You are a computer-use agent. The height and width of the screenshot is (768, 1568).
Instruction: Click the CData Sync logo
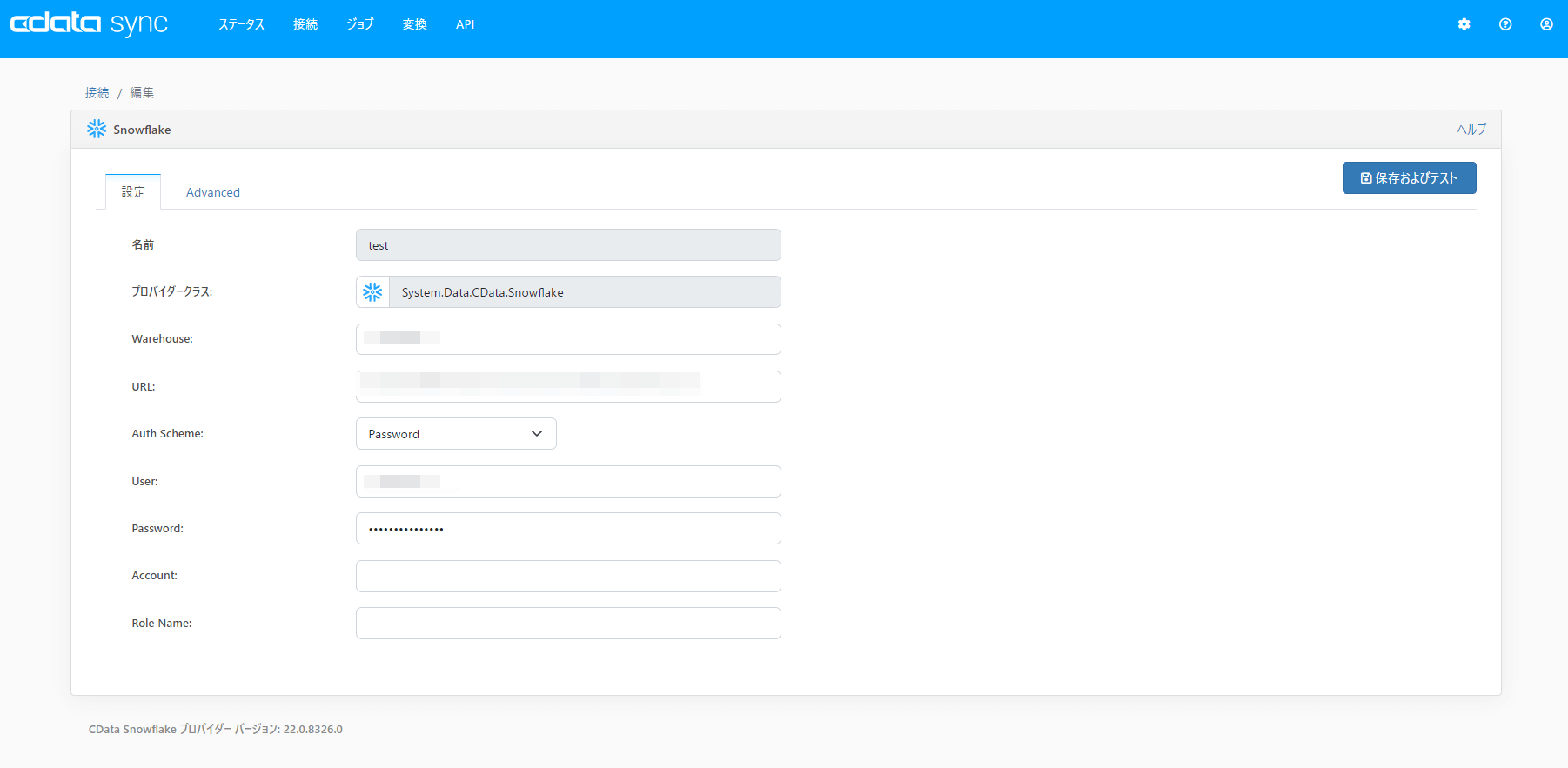tap(89, 23)
